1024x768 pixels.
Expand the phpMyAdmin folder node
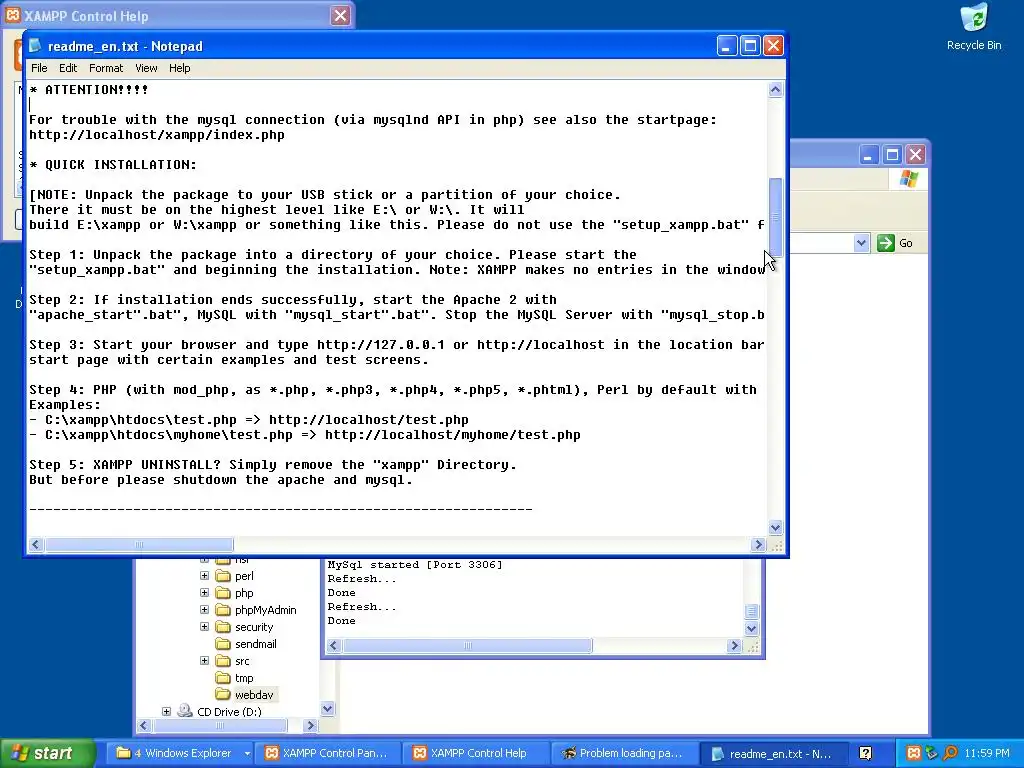click(204, 610)
